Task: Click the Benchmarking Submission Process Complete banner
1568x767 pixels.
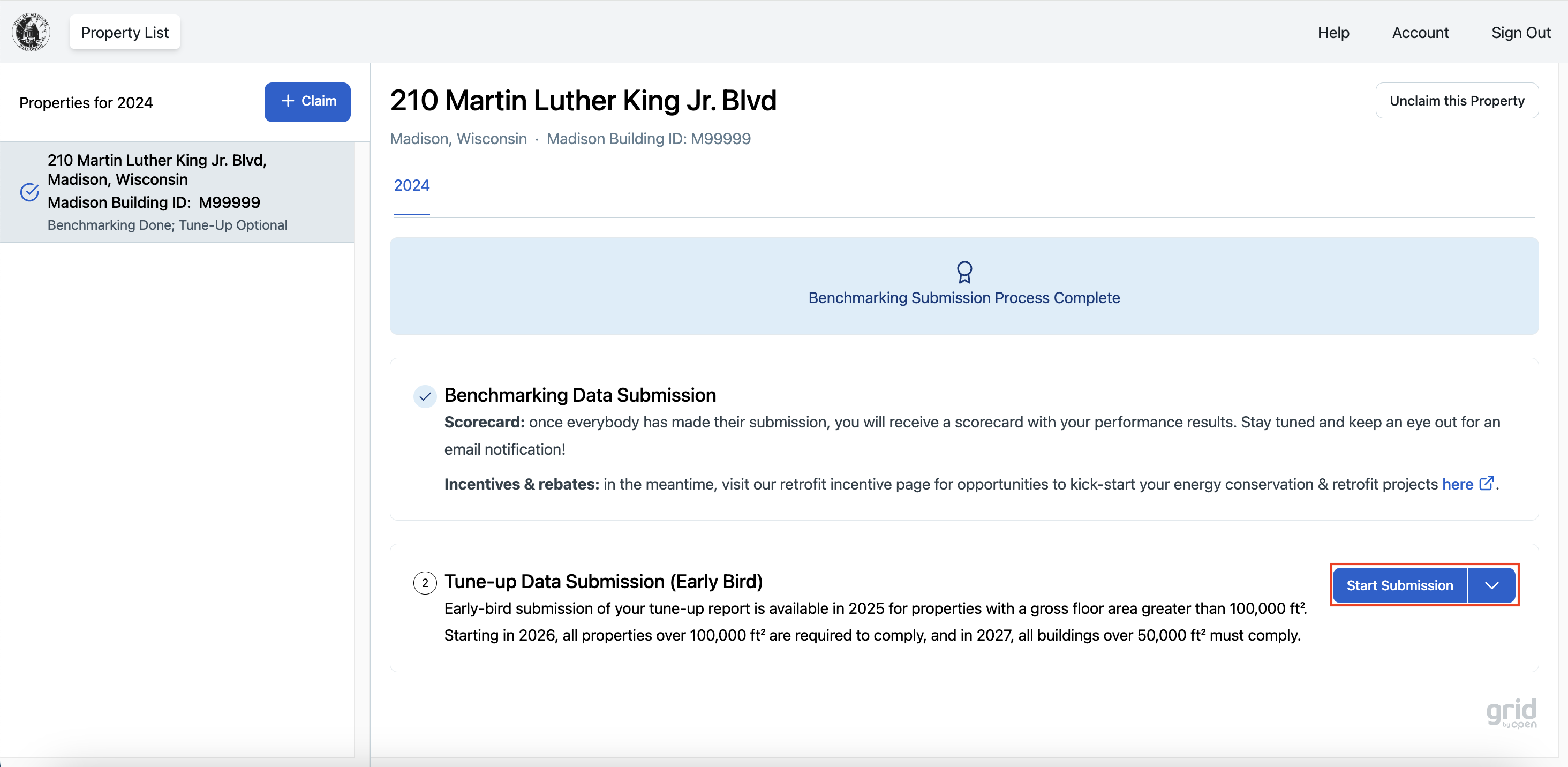Action: [963, 298]
